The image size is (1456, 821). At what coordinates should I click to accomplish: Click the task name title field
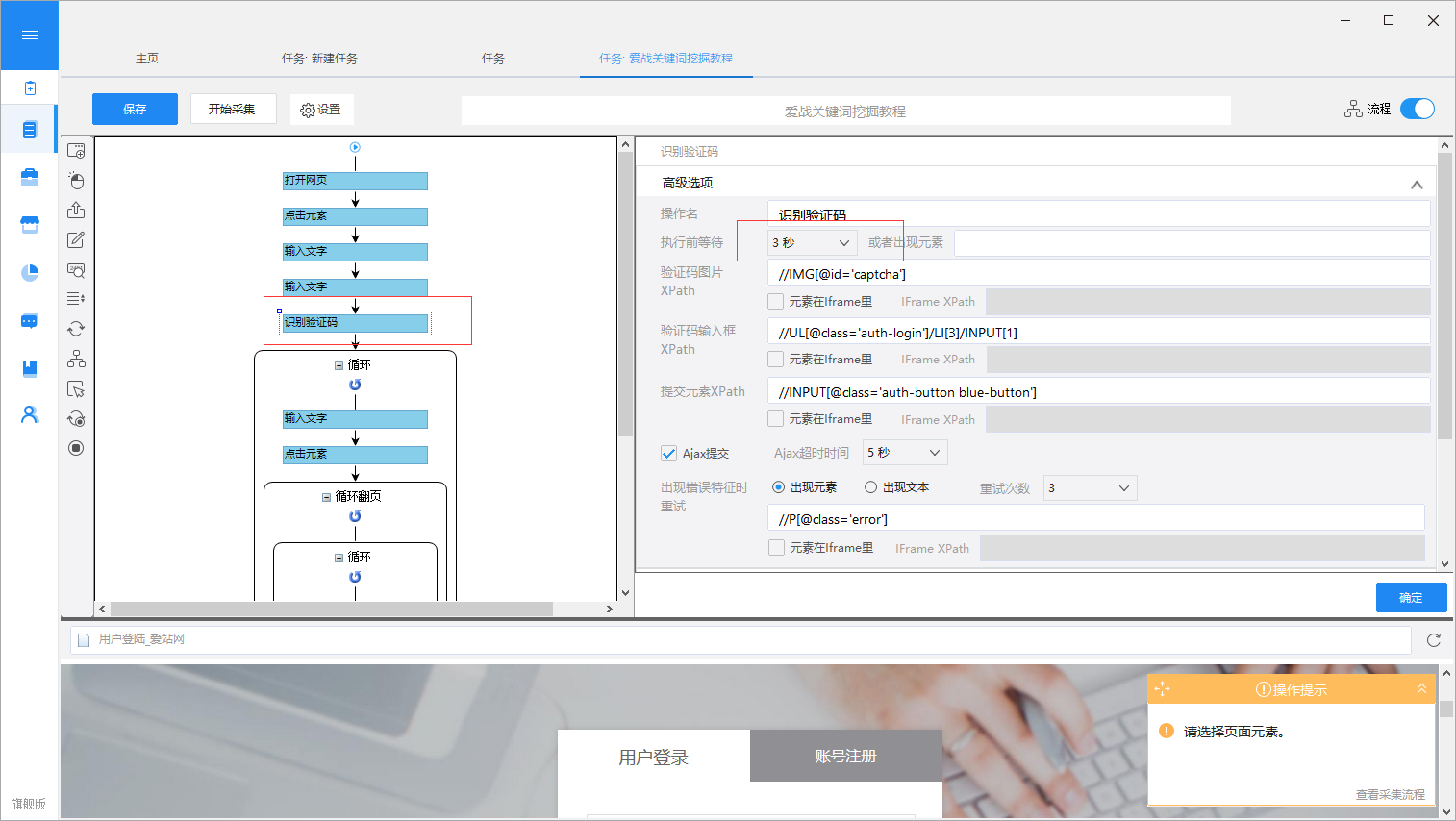(x=846, y=111)
